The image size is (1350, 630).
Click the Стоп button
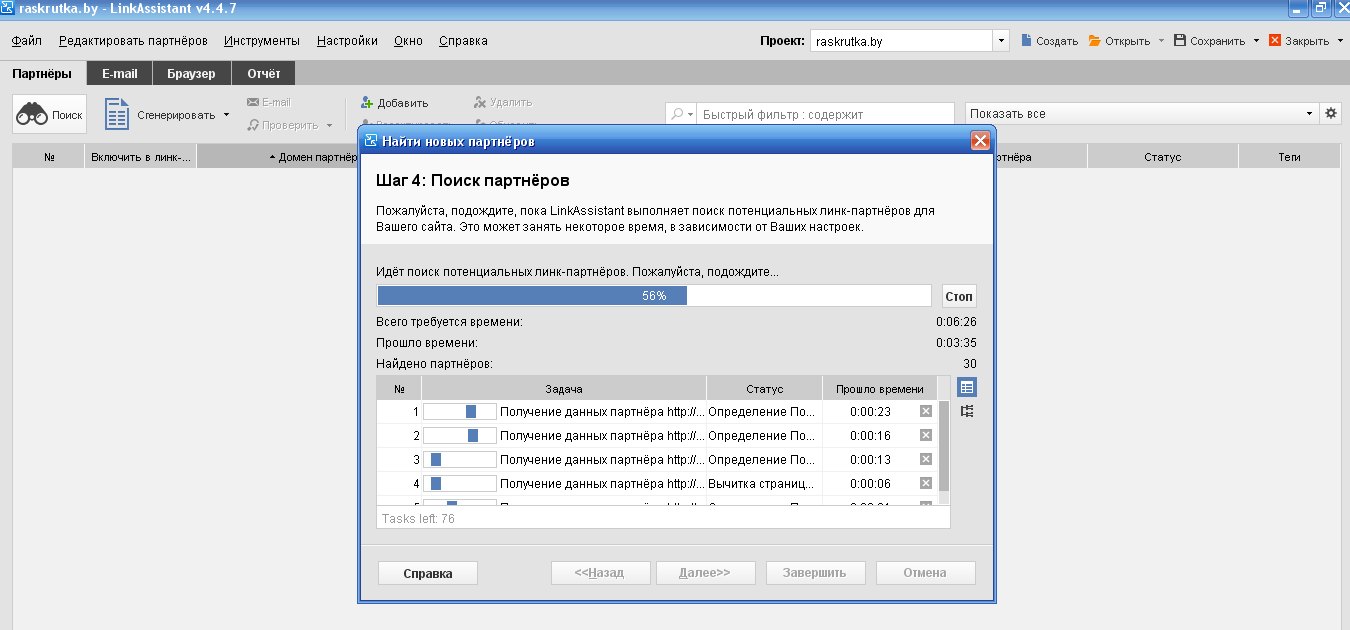click(959, 296)
